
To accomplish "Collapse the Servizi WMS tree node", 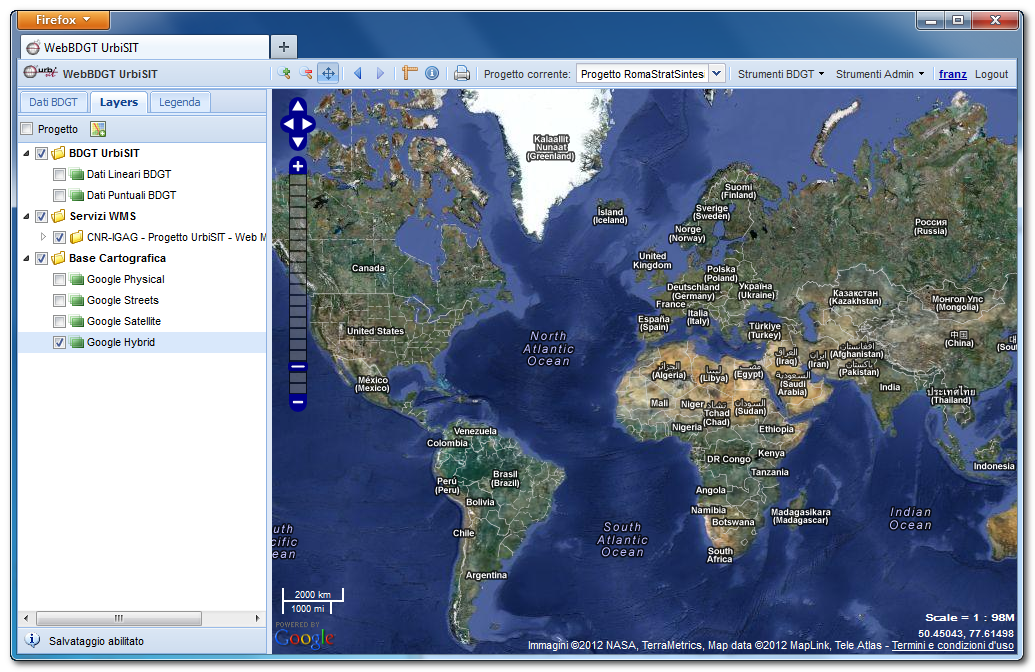I will tap(26, 217).
